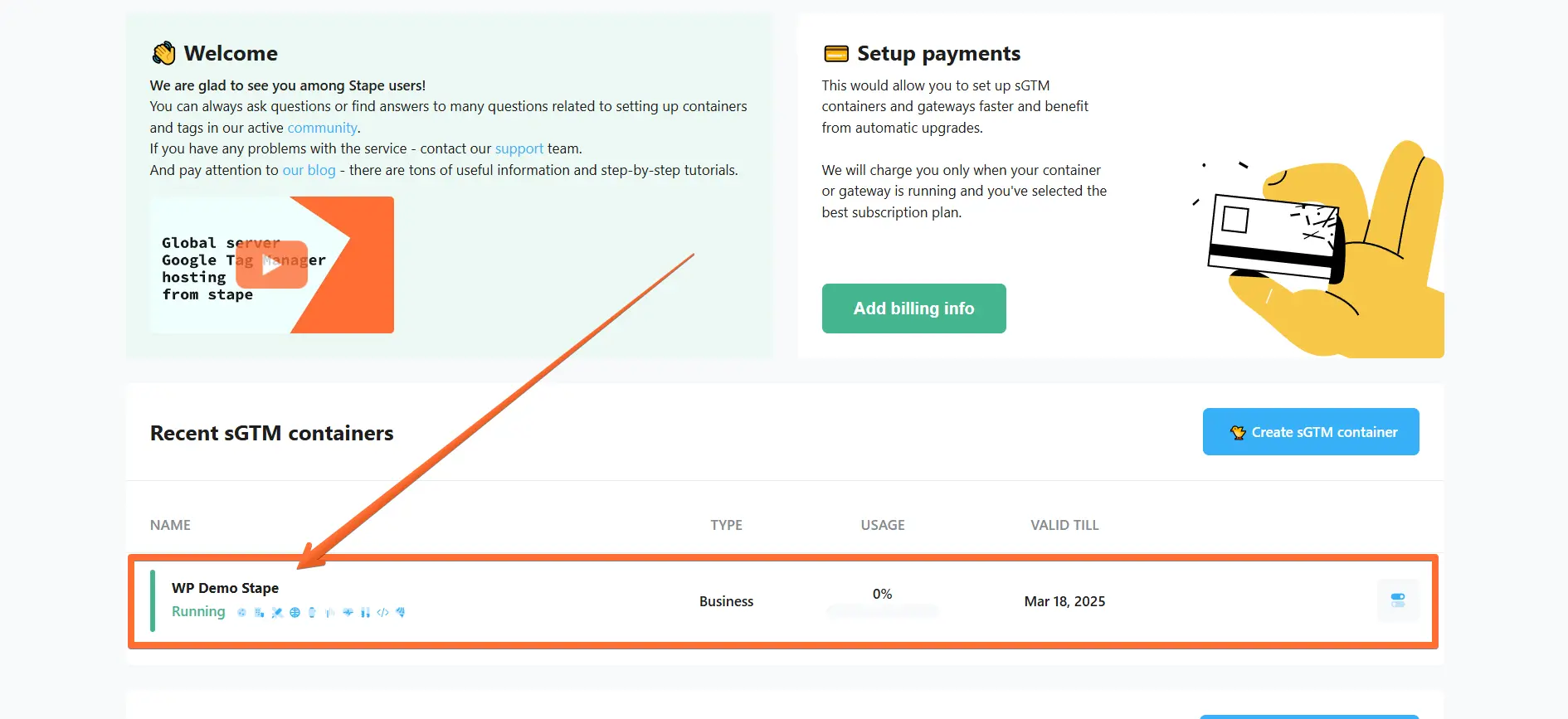Click the first round cookie-like icon beside Running

click(x=241, y=613)
